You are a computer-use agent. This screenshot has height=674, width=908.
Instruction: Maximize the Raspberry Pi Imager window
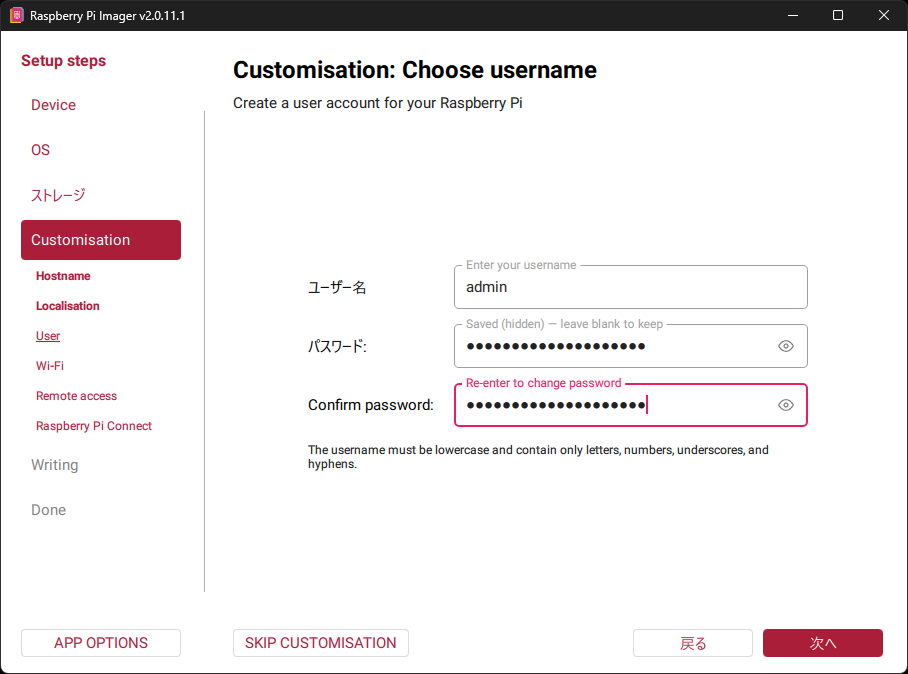[838, 15]
